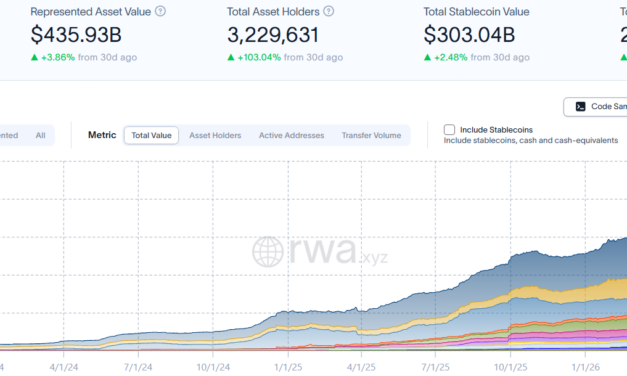
Task: Switch to the Asset Holders metric
Action: point(215,135)
